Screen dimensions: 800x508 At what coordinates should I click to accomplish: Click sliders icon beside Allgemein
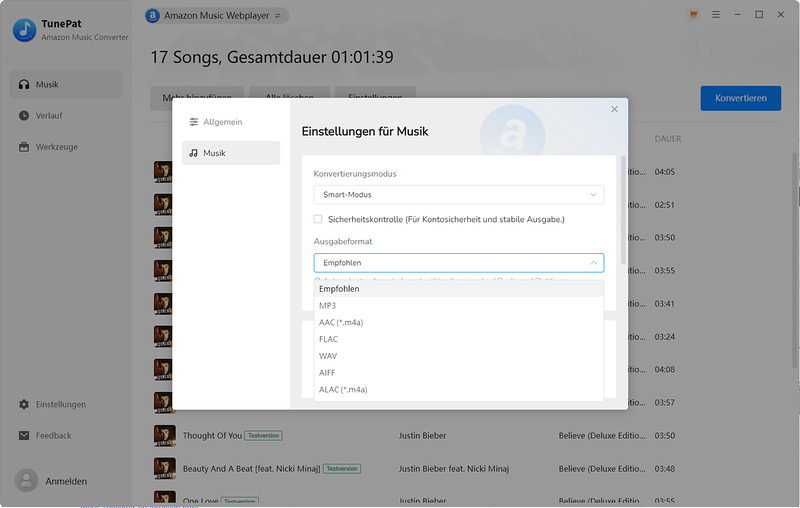[x=194, y=122]
